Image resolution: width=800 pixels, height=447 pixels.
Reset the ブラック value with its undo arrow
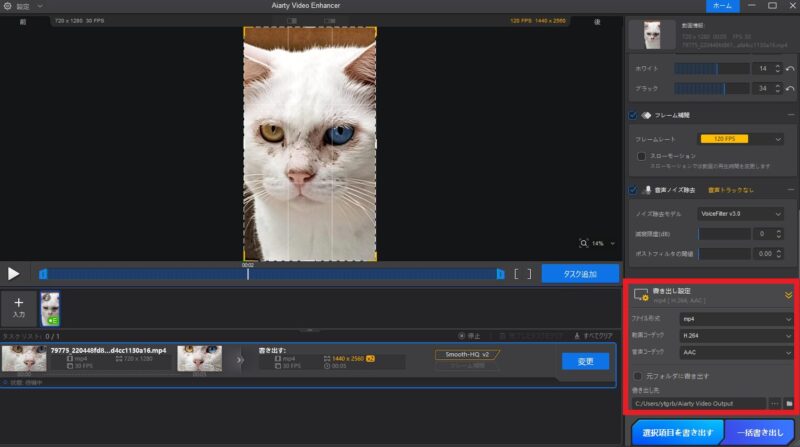click(x=790, y=88)
